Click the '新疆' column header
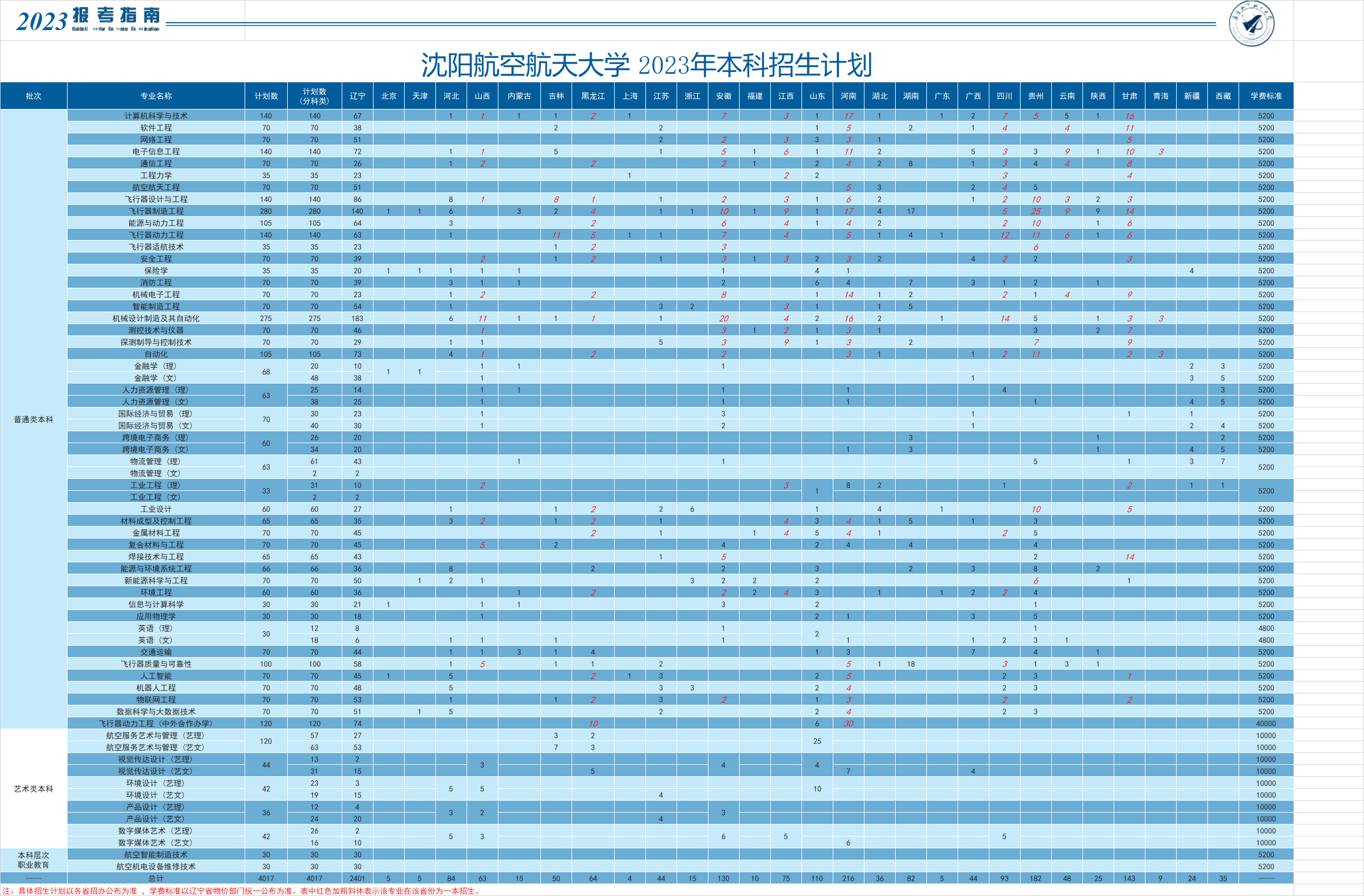Viewport: 1364px width, 896px height. coord(1191,96)
